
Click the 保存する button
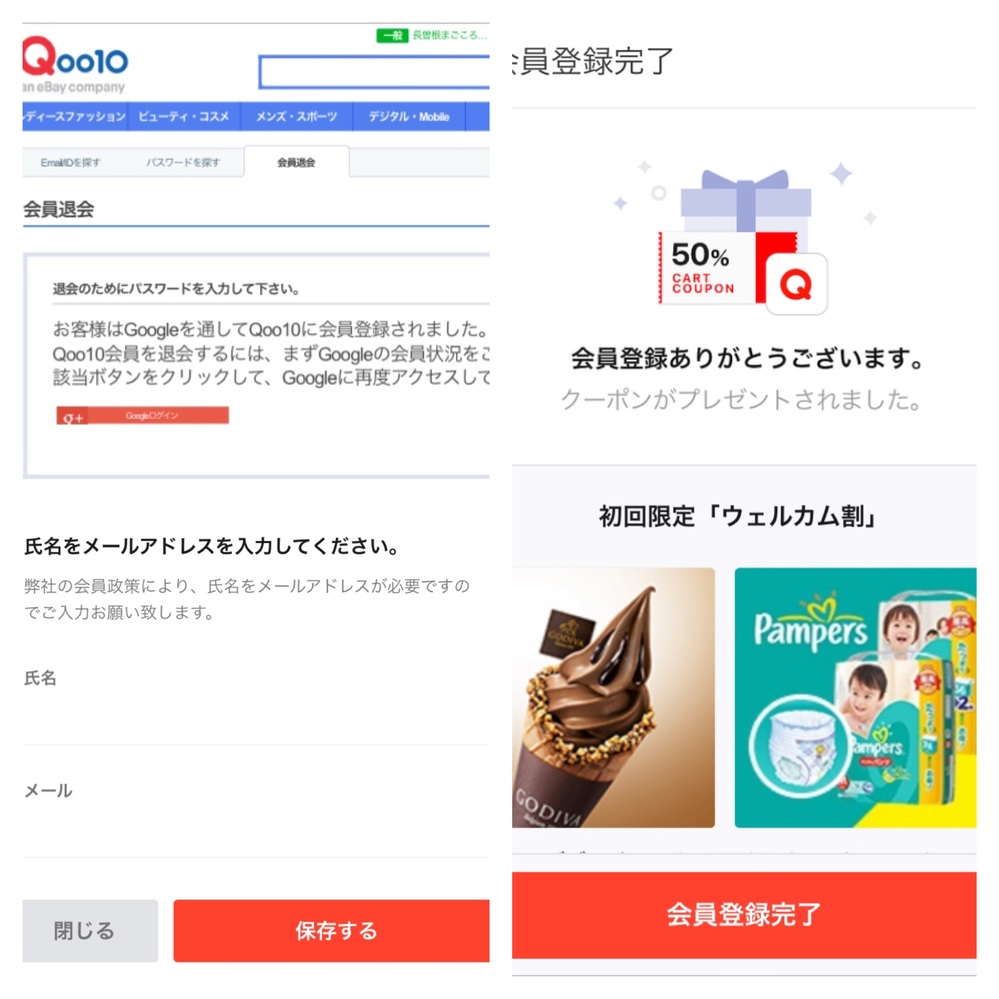click(x=331, y=931)
